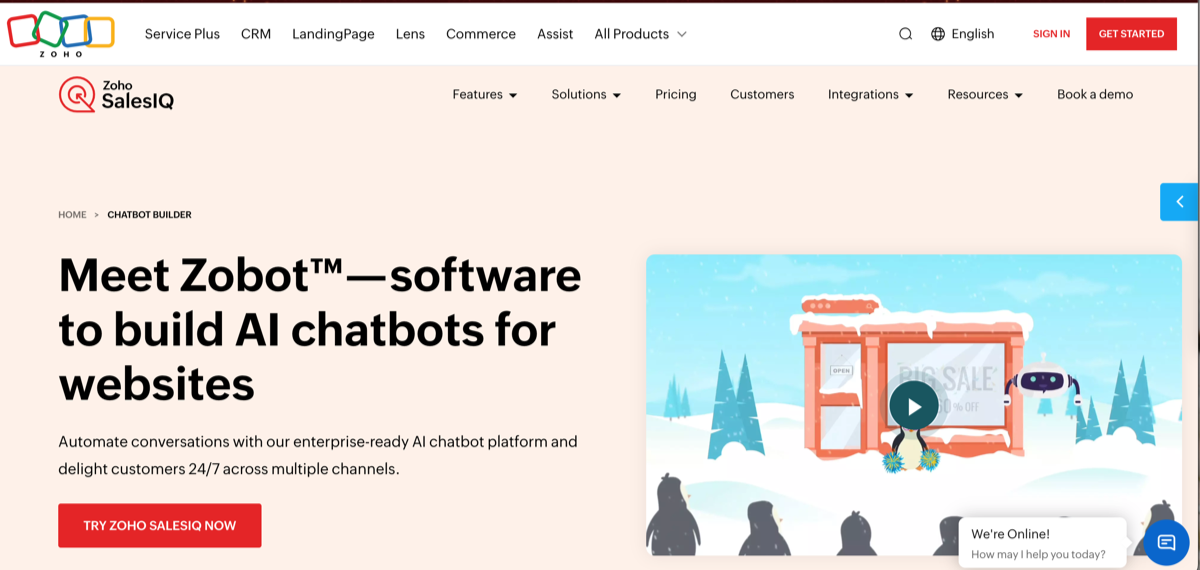
Task: Click the CHATBOT BUILDER breadcrumb
Action: (149, 215)
